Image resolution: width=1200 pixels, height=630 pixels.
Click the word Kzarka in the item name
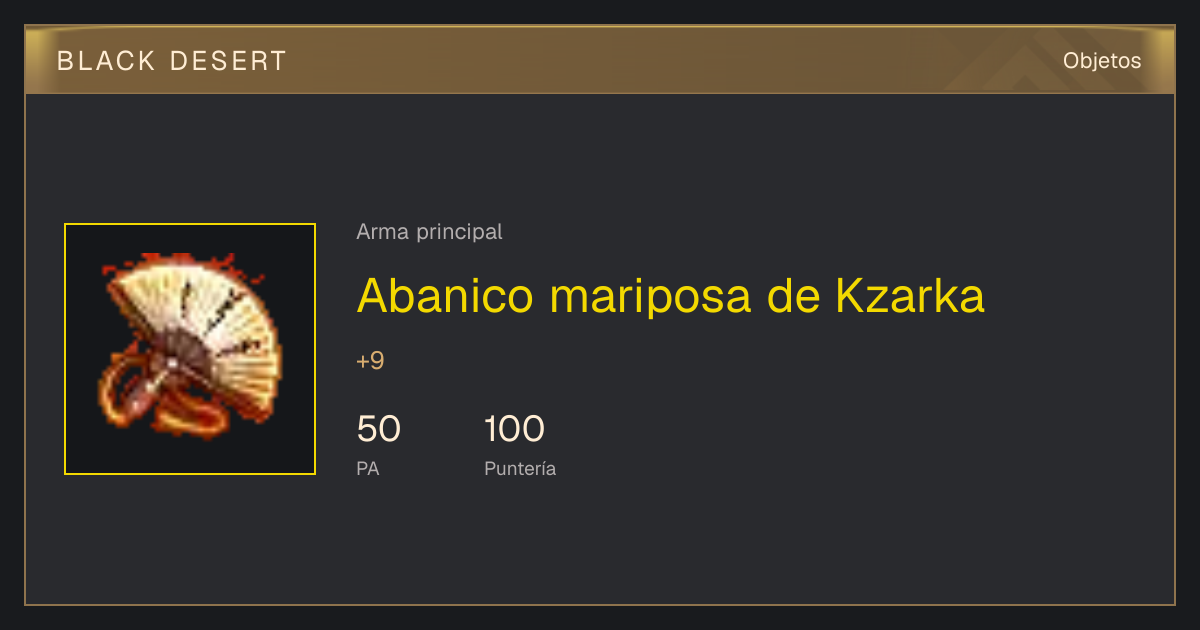[x=910, y=296]
